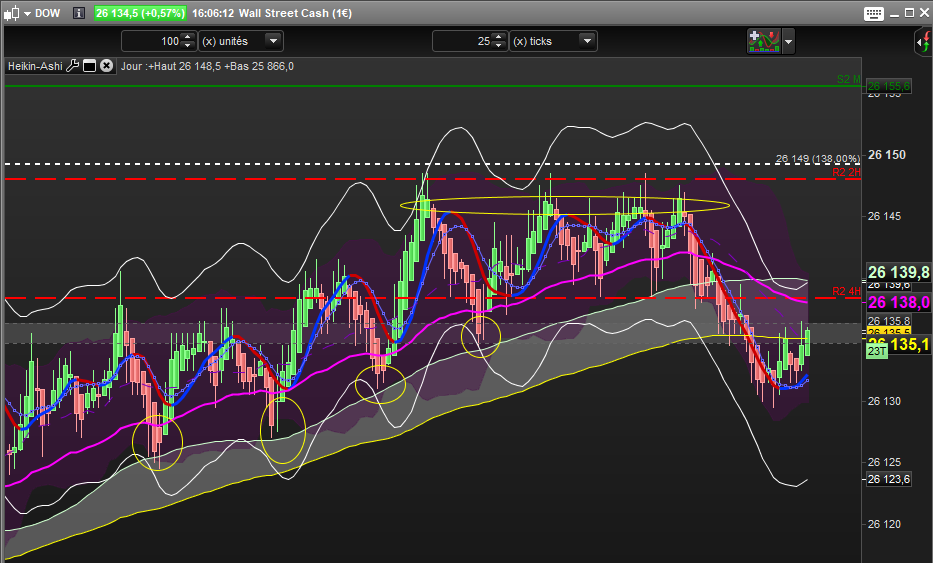Click the green price change box 26 134,5
The width and height of the screenshot is (933, 563).
point(140,13)
